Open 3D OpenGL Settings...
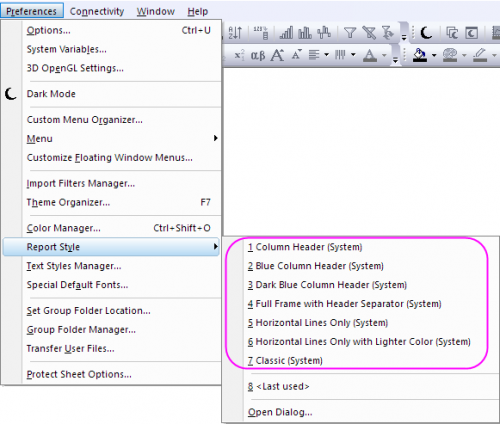The height and width of the screenshot is (424, 500). pos(112,68)
